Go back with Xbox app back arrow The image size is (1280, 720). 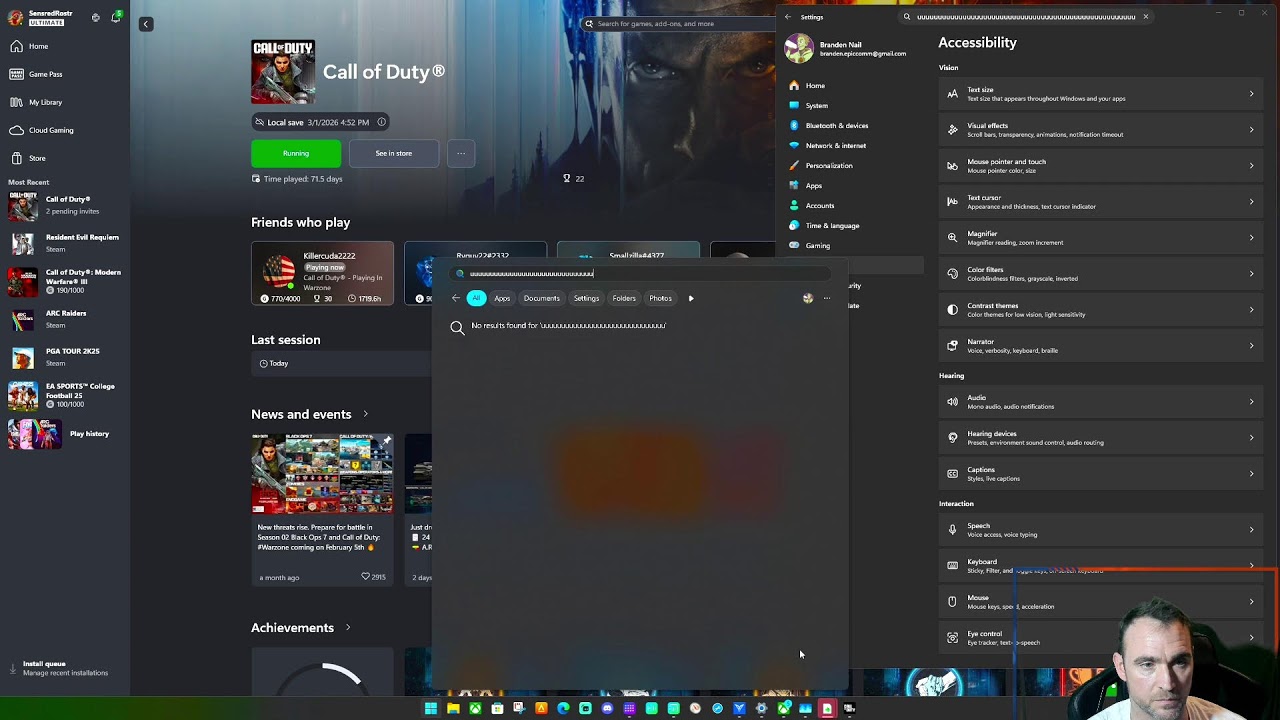point(146,24)
